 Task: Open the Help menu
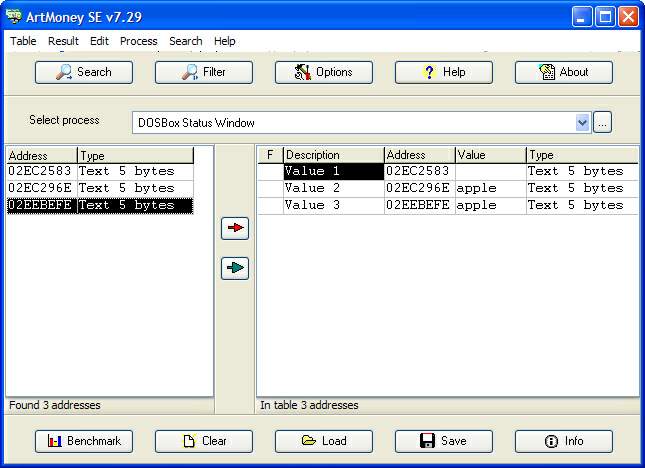pos(225,41)
